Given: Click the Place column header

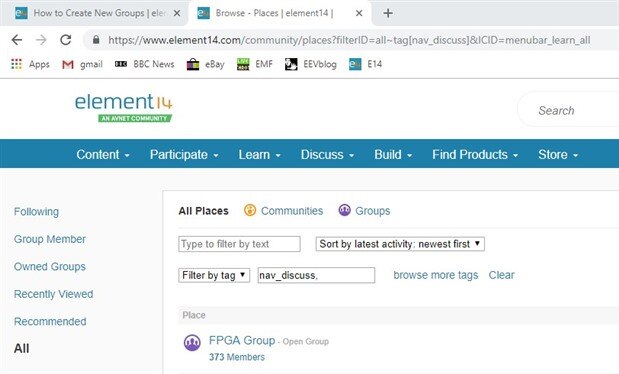Looking at the screenshot, I should (x=194, y=315).
